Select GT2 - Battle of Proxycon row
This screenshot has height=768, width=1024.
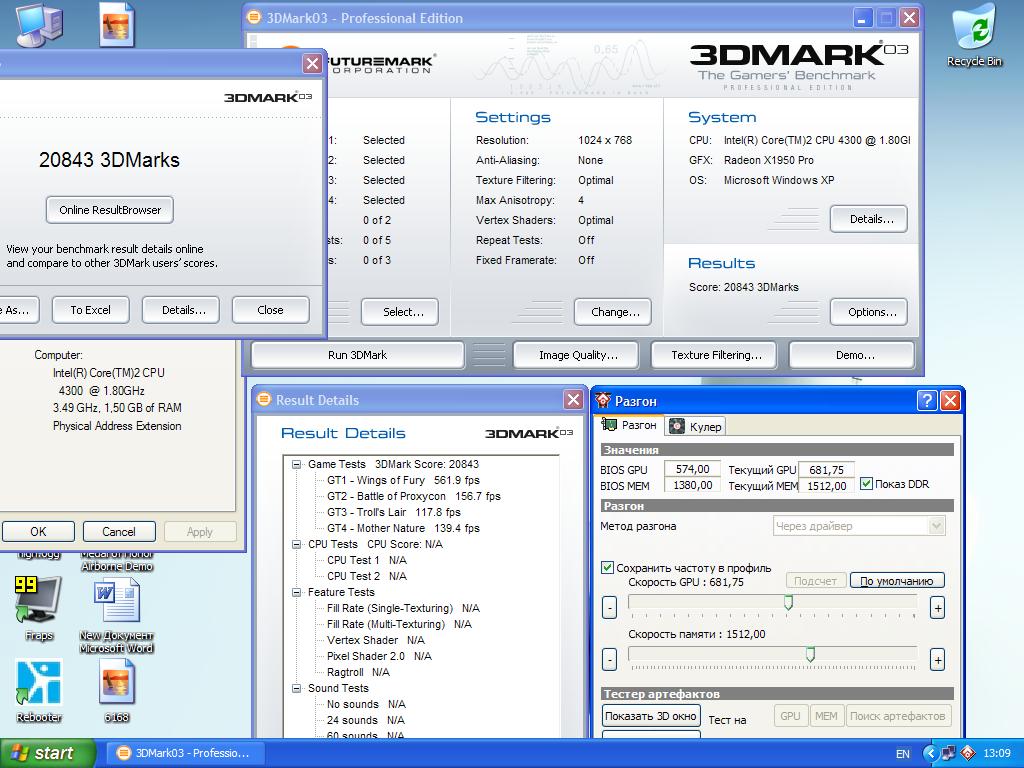point(413,496)
